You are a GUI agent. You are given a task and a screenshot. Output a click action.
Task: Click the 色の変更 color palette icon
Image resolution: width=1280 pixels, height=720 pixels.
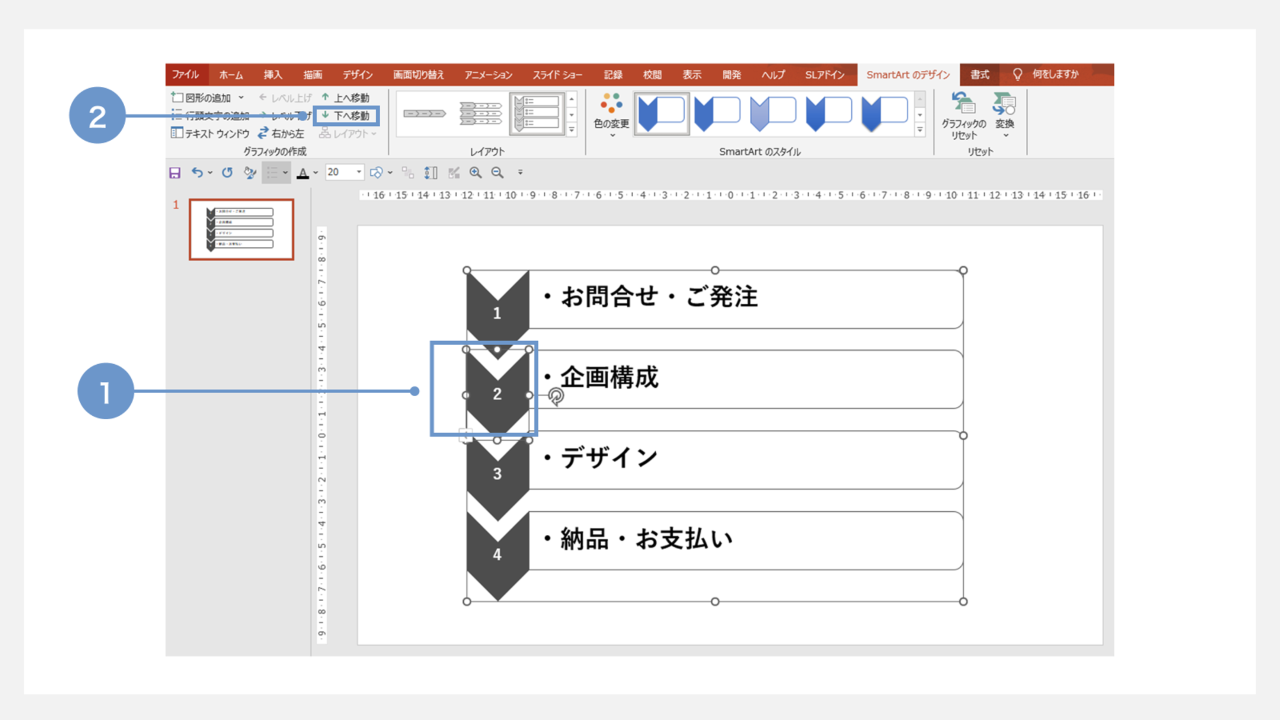pos(612,103)
